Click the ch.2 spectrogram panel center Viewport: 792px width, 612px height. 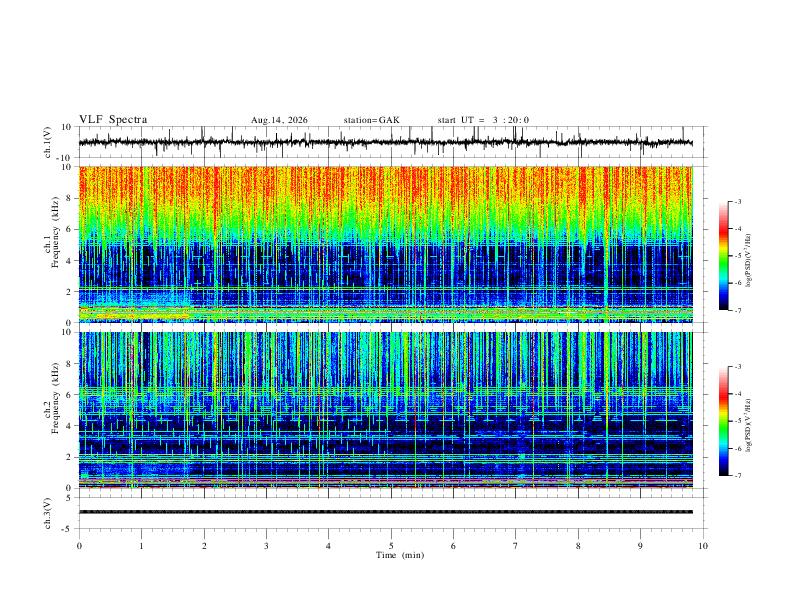pos(386,410)
